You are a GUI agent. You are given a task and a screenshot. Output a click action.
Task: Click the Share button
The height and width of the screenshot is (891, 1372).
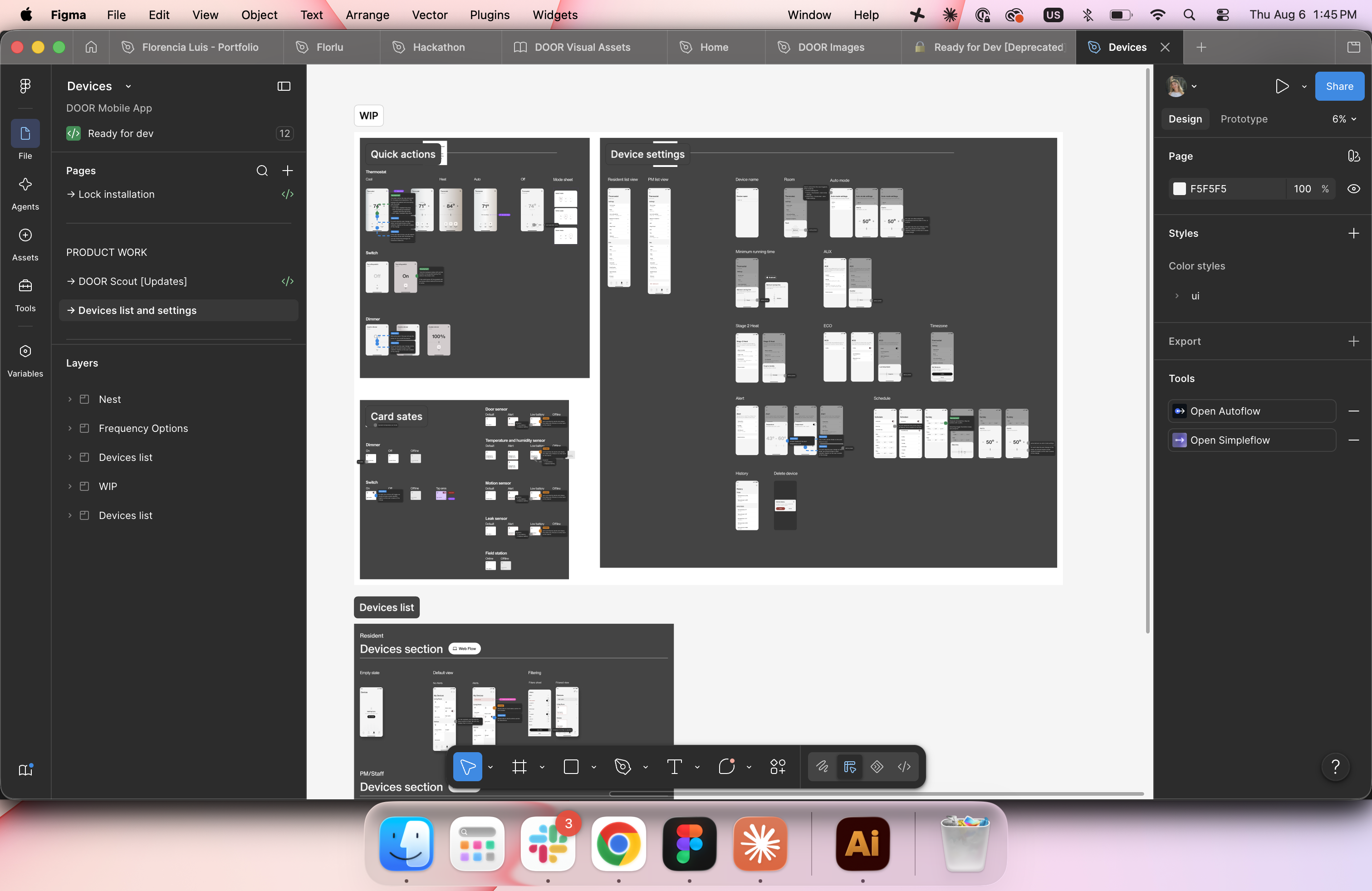(1339, 87)
